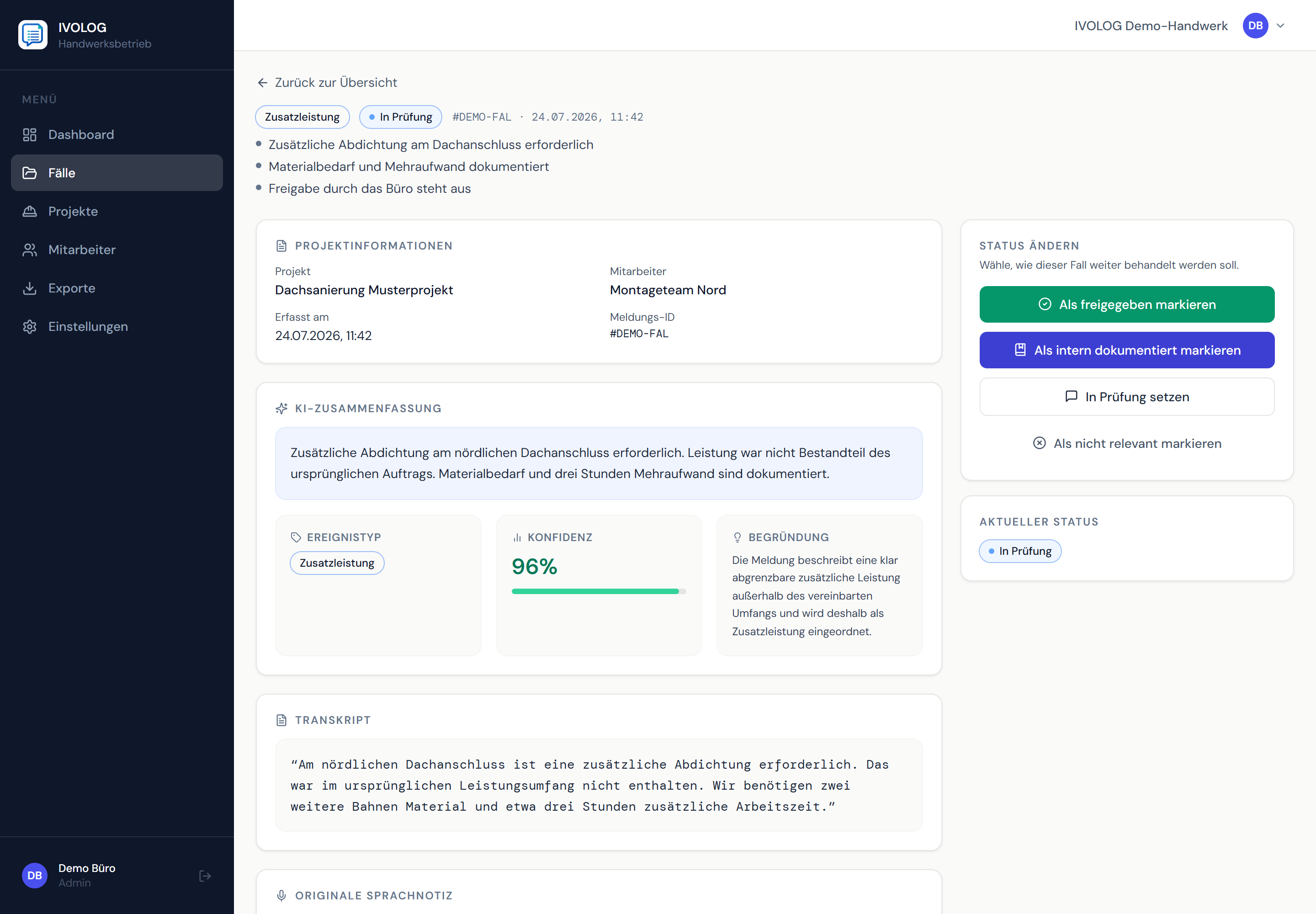Click In Prüfung setzen button
1316x914 pixels.
pos(1126,397)
